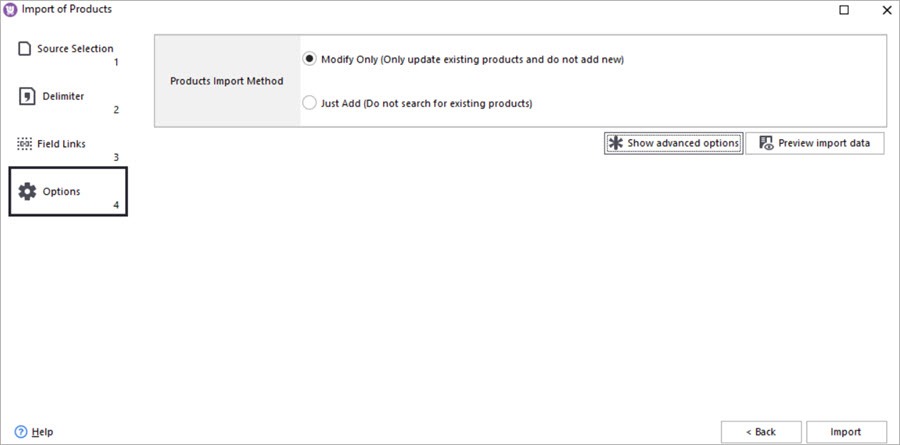Click the Options gear icon

27,191
